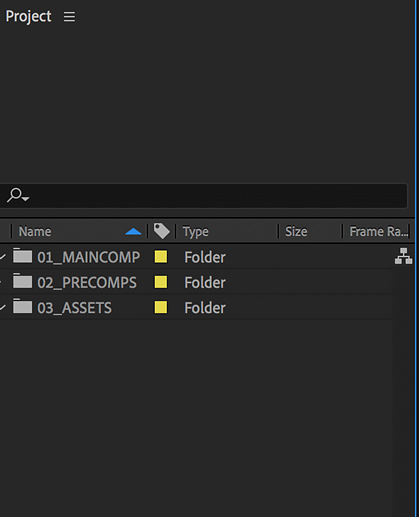Sort by the Type column header
The height and width of the screenshot is (517, 419).
point(196,231)
